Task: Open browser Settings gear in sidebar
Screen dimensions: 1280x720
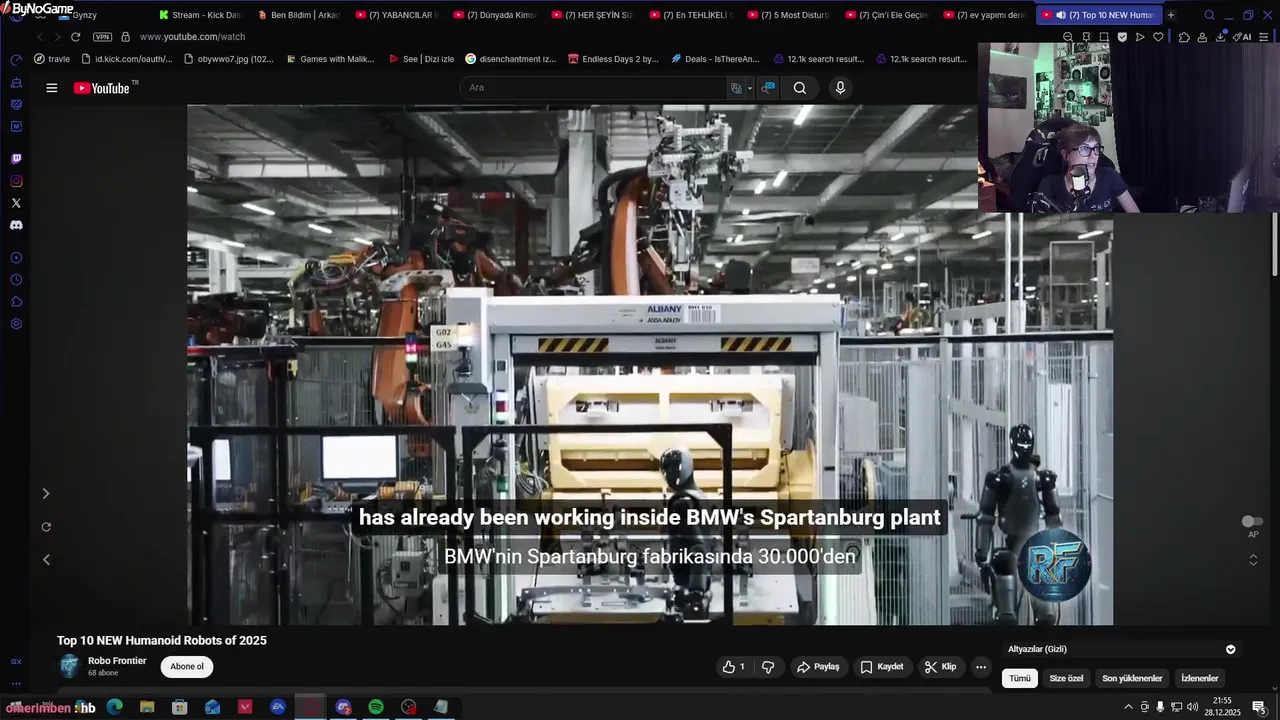Action: pos(16,324)
